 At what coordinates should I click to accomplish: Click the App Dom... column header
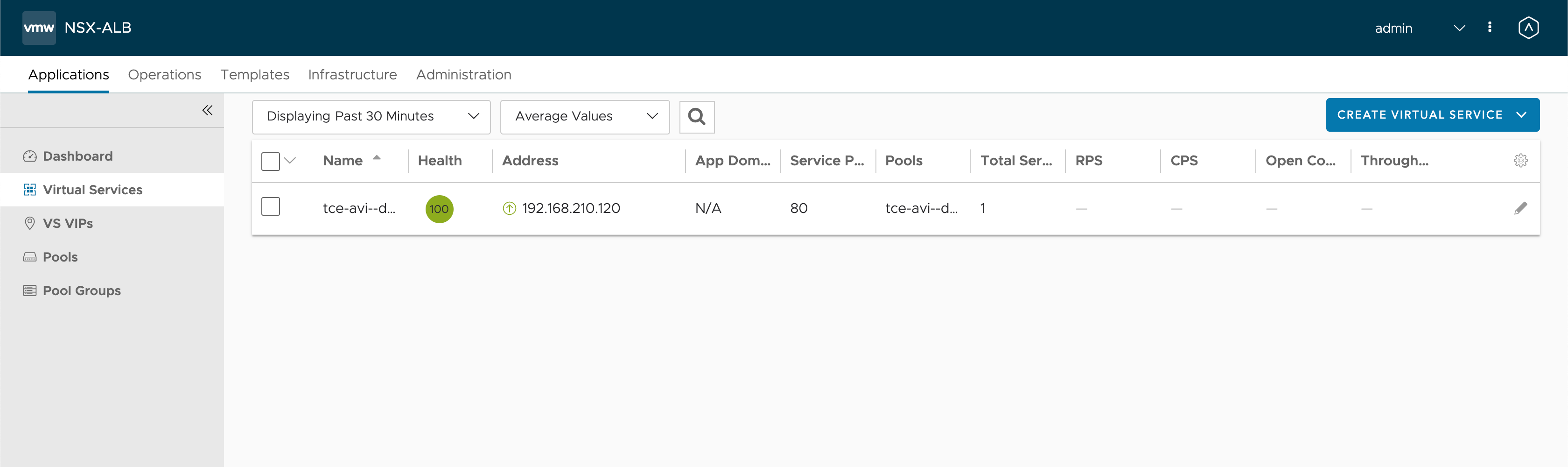coord(733,161)
